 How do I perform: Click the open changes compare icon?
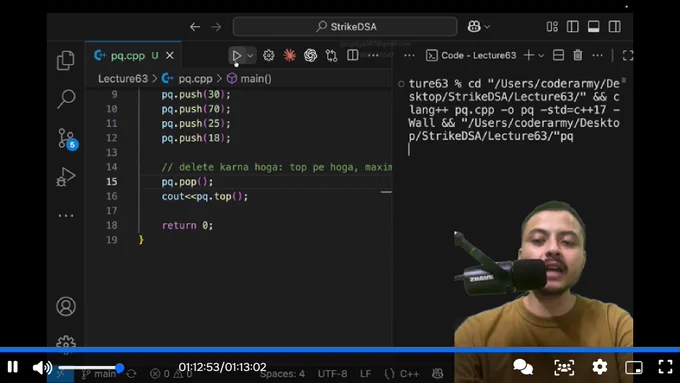(x=331, y=56)
